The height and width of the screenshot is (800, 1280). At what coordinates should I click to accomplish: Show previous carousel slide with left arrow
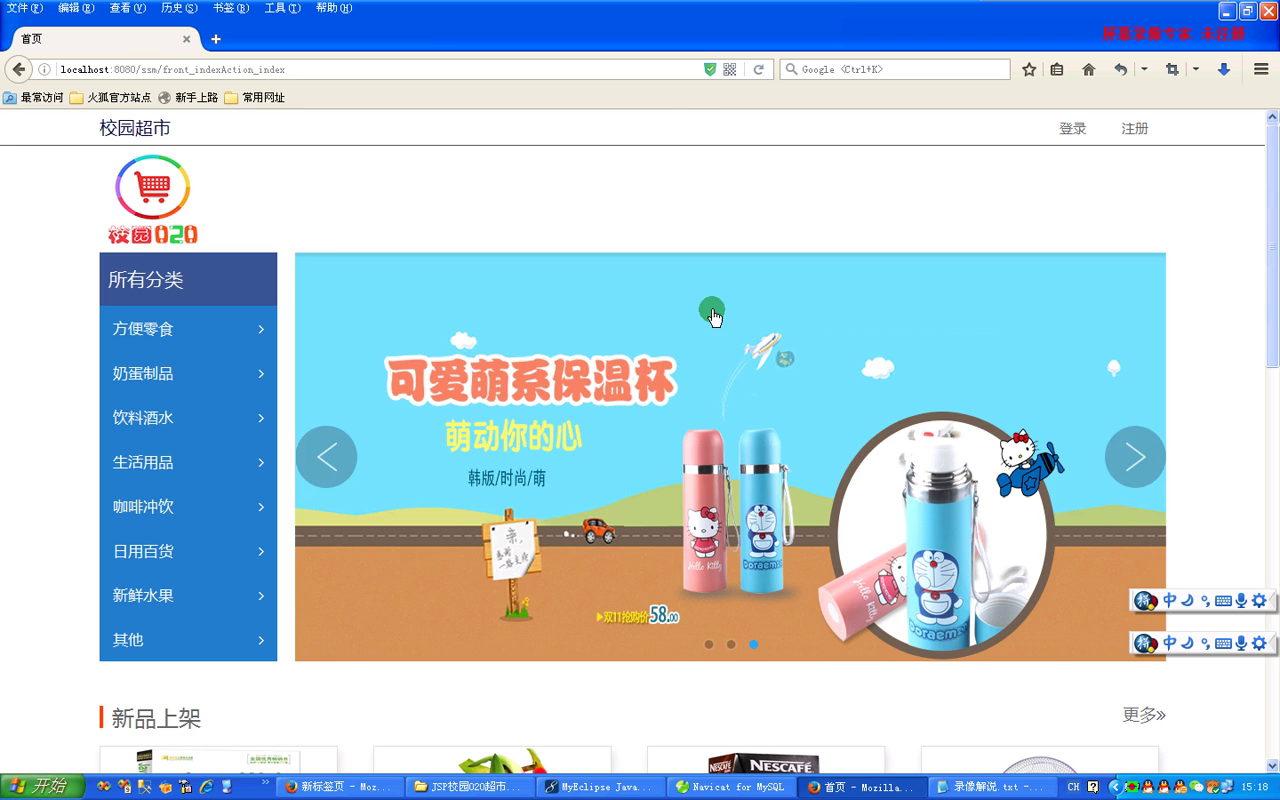click(326, 457)
